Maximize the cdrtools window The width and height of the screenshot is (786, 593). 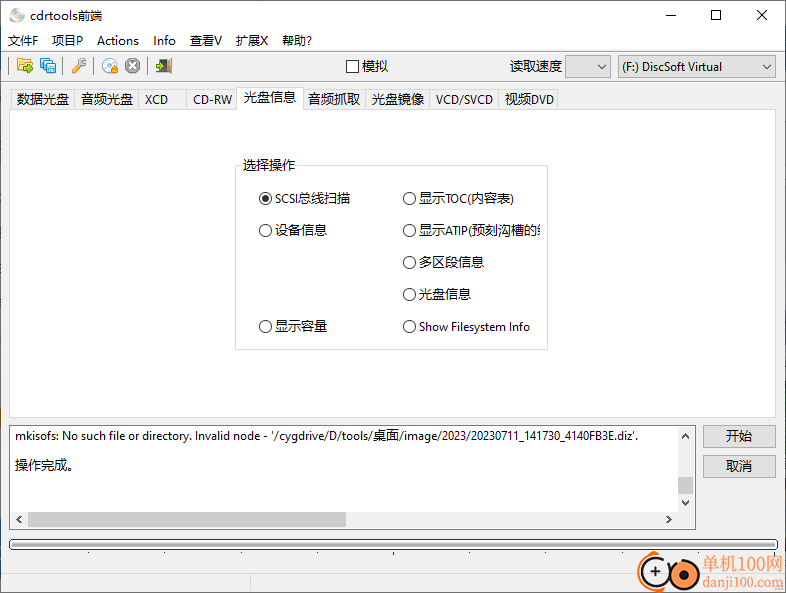[716, 16]
